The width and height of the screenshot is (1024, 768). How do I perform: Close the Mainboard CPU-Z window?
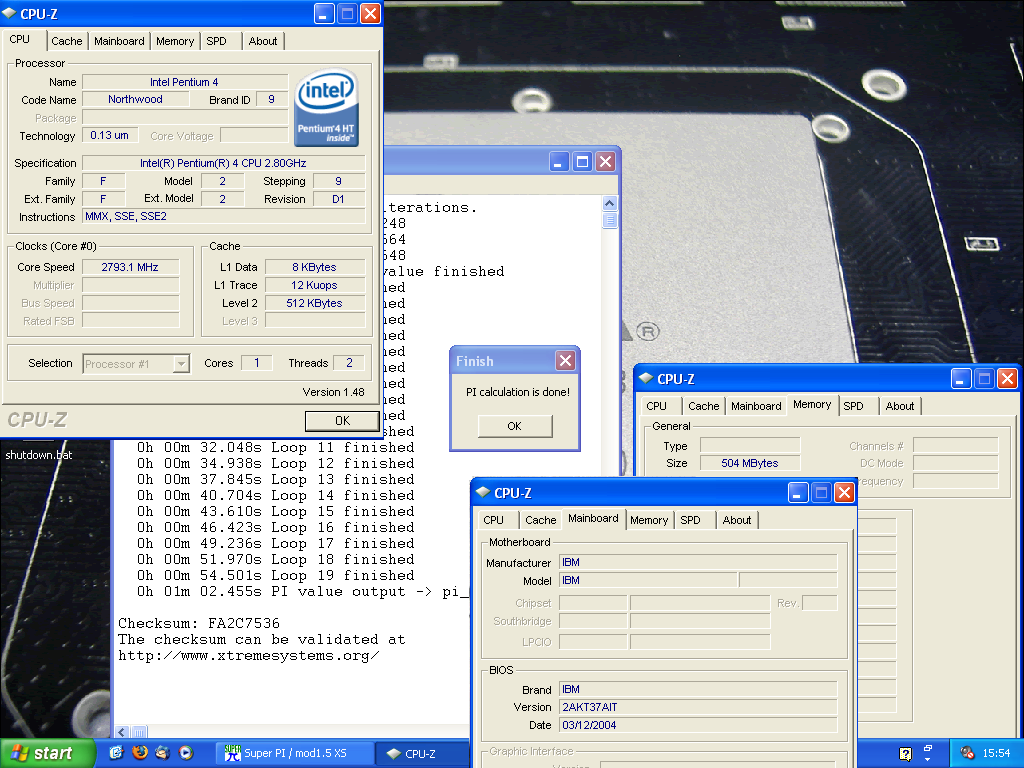tap(844, 492)
